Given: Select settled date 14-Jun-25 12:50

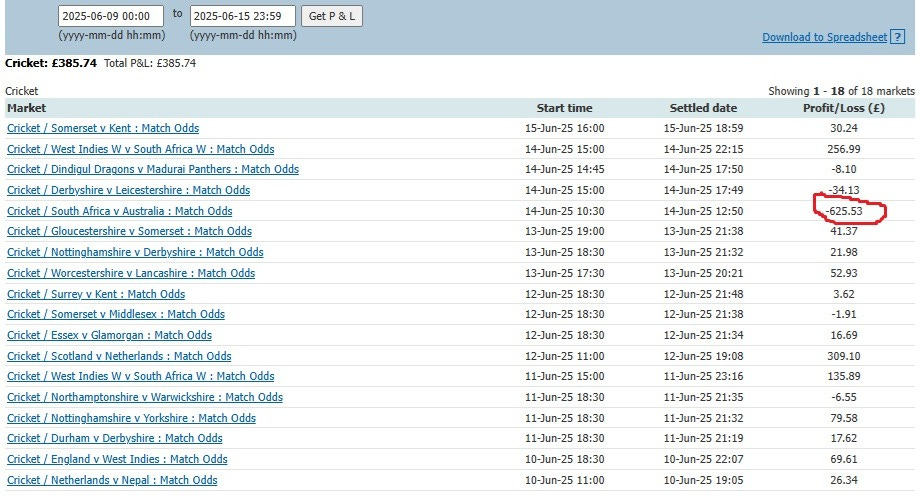Looking at the screenshot, I should click(703, 211).
